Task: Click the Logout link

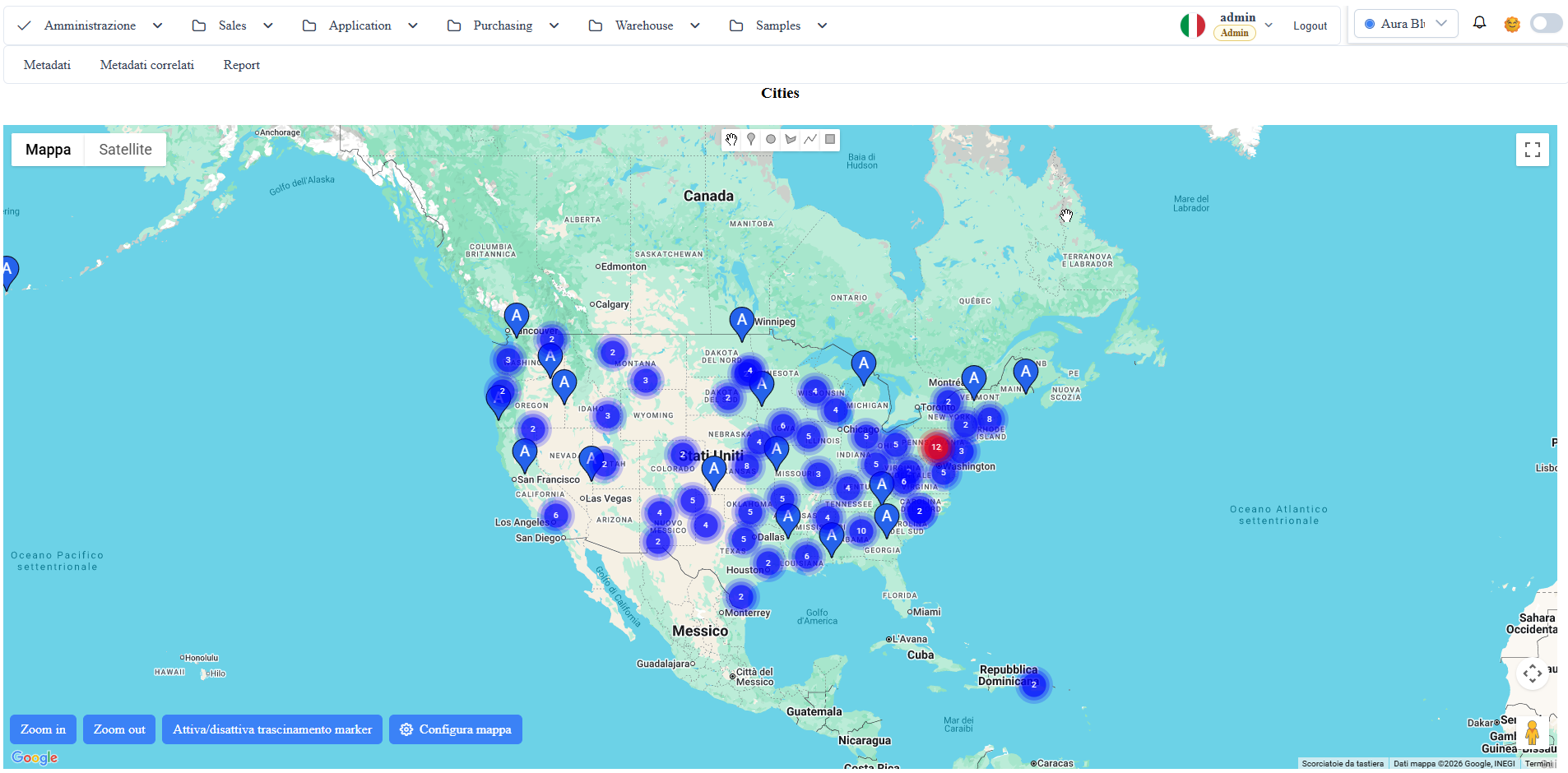Action: click(x=1310, y=25)
